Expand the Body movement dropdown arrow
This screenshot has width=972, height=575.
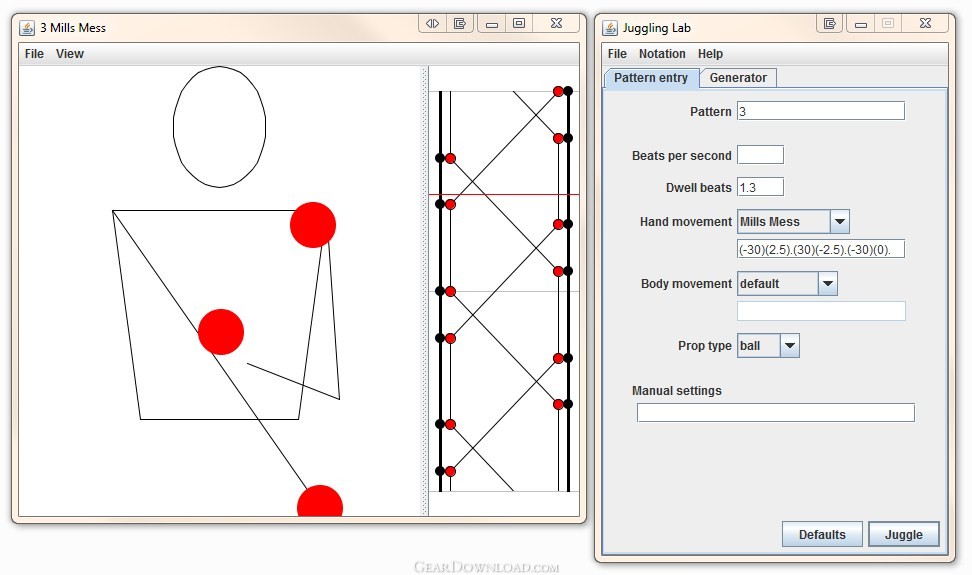coord(828,284)
